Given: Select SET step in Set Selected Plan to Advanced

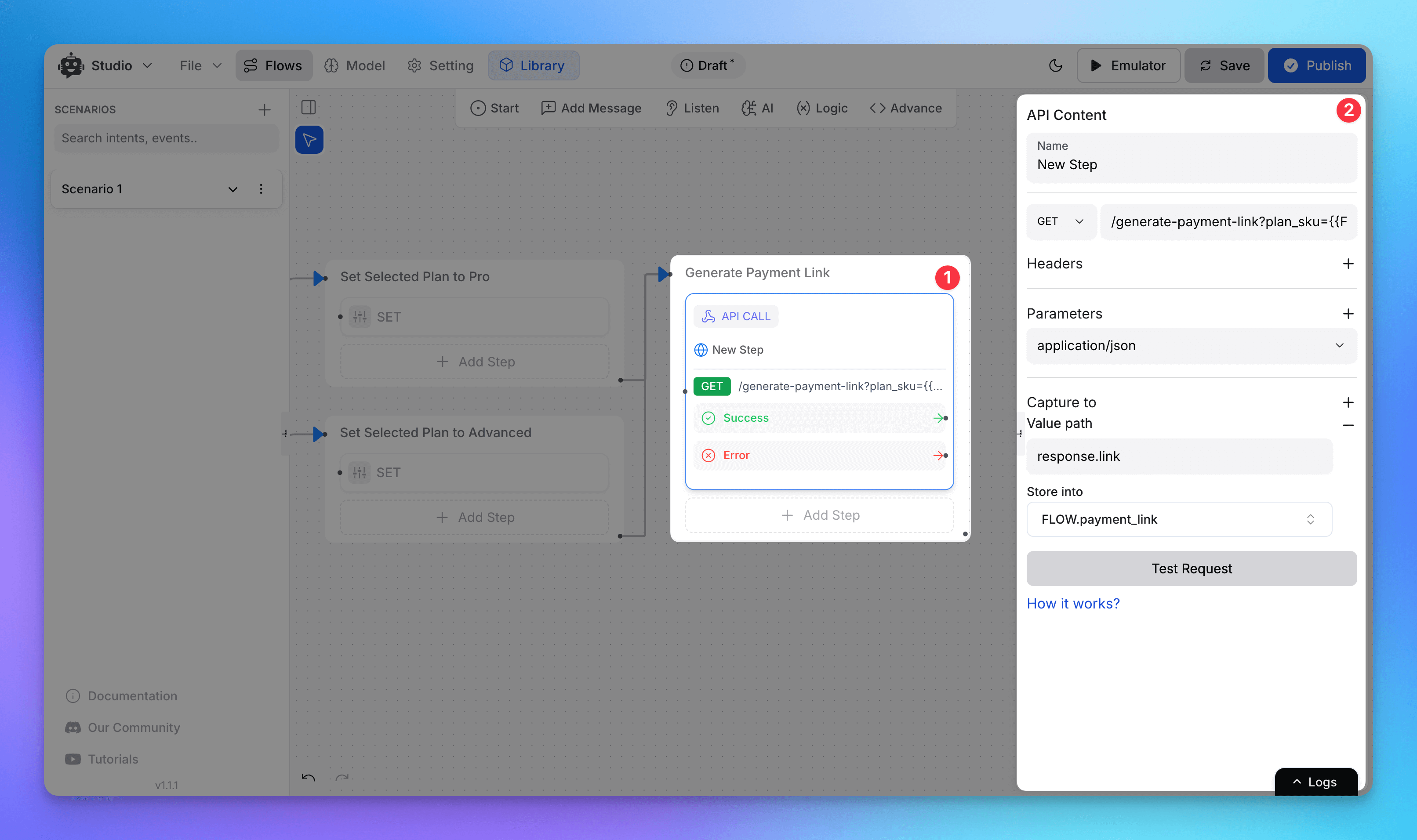Looking at the screenshot, I should (474, 473).
